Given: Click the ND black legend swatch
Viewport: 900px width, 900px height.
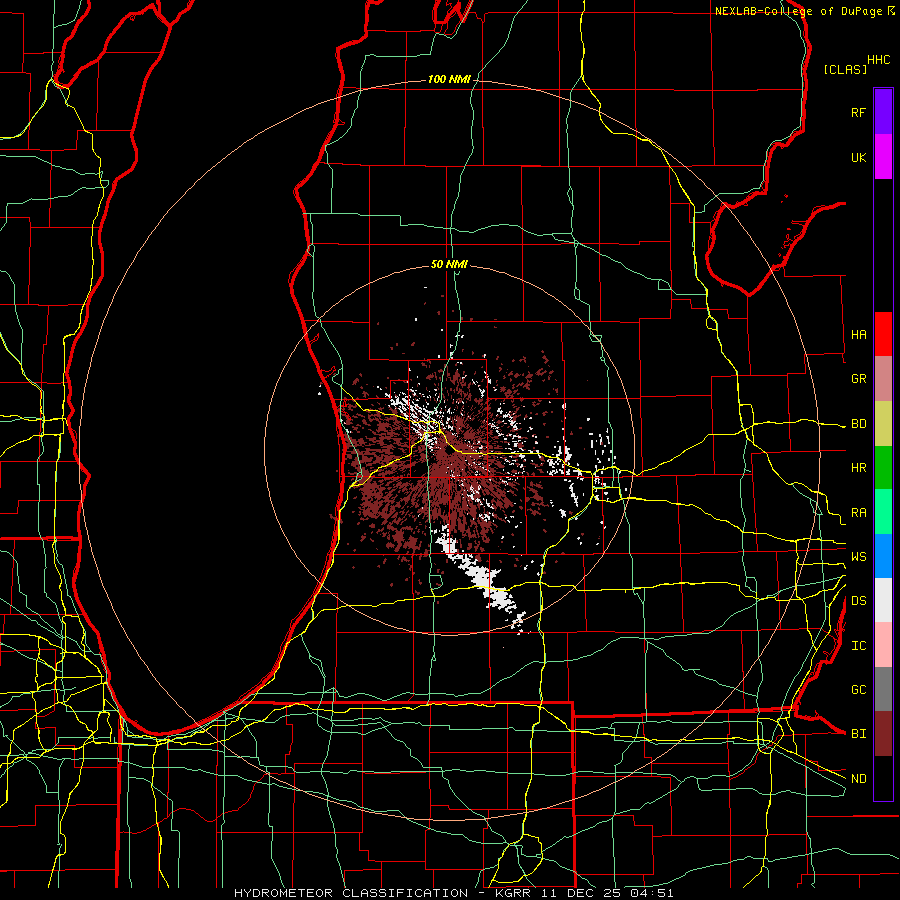Looking at the screenshot, I should click(883, 778).
